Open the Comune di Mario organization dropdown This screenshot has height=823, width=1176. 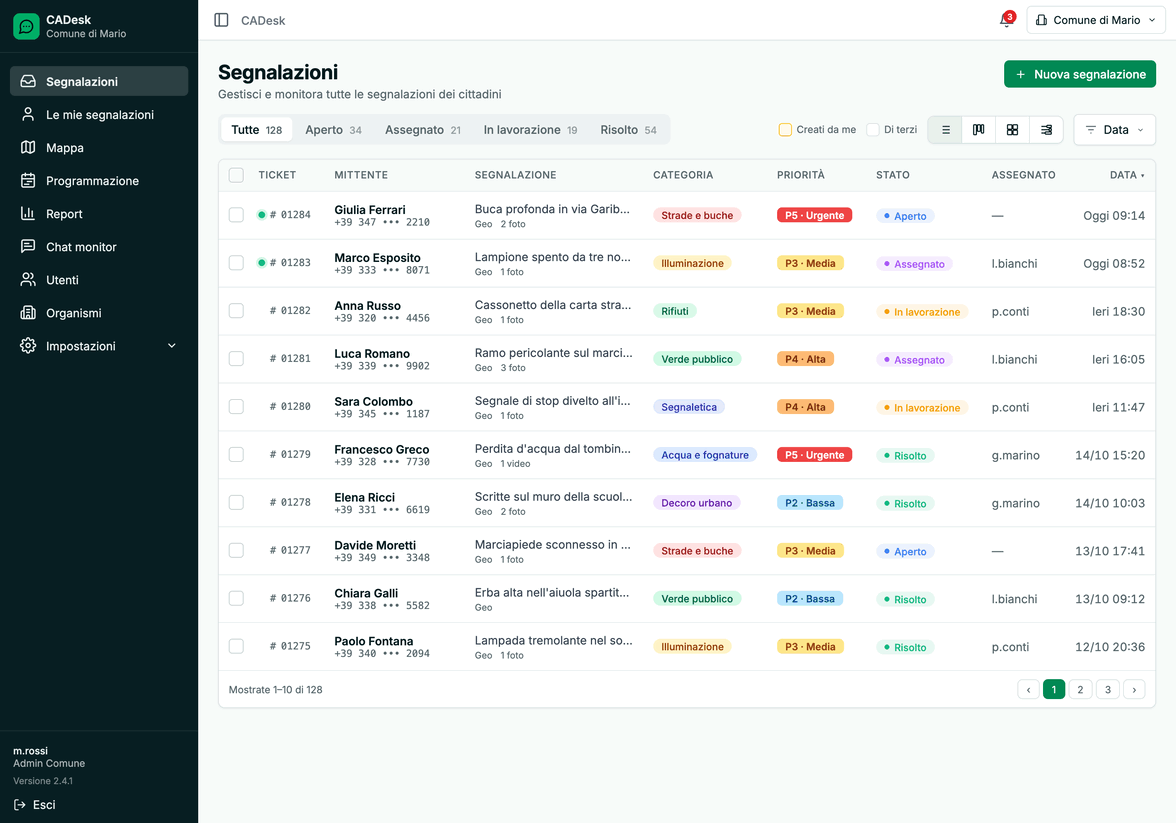[x=1096, y=20]
